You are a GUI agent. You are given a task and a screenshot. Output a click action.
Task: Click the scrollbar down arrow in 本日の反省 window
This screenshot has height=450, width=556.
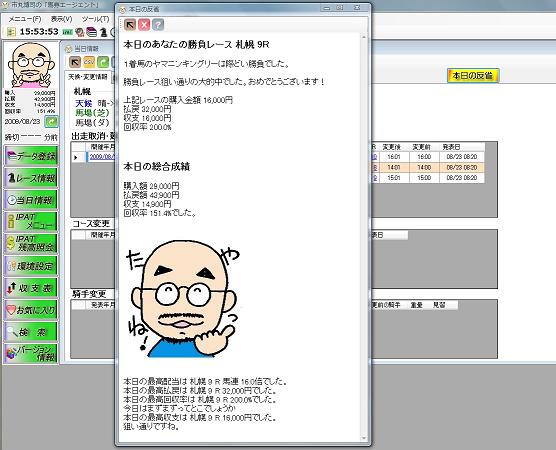(x=364, y=438)
